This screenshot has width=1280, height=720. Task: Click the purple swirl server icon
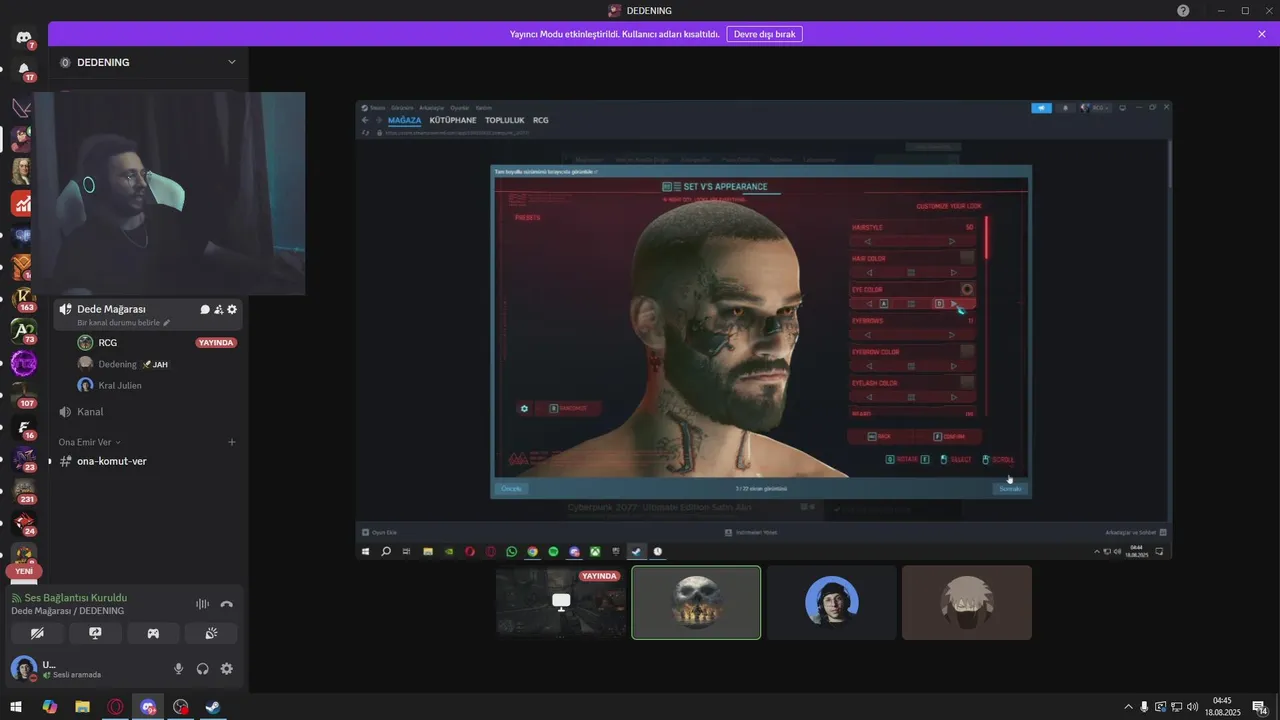(x=23, y=363)
